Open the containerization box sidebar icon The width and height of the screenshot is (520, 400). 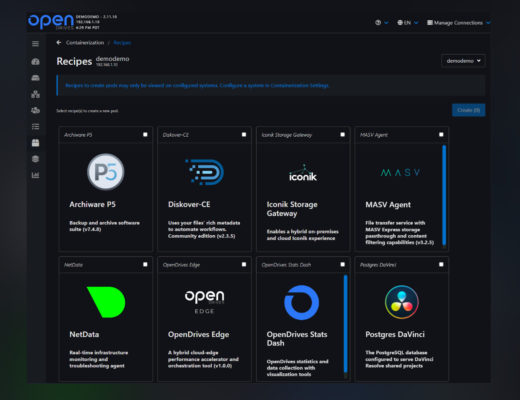pyautogui.click(x=35, y=143)
